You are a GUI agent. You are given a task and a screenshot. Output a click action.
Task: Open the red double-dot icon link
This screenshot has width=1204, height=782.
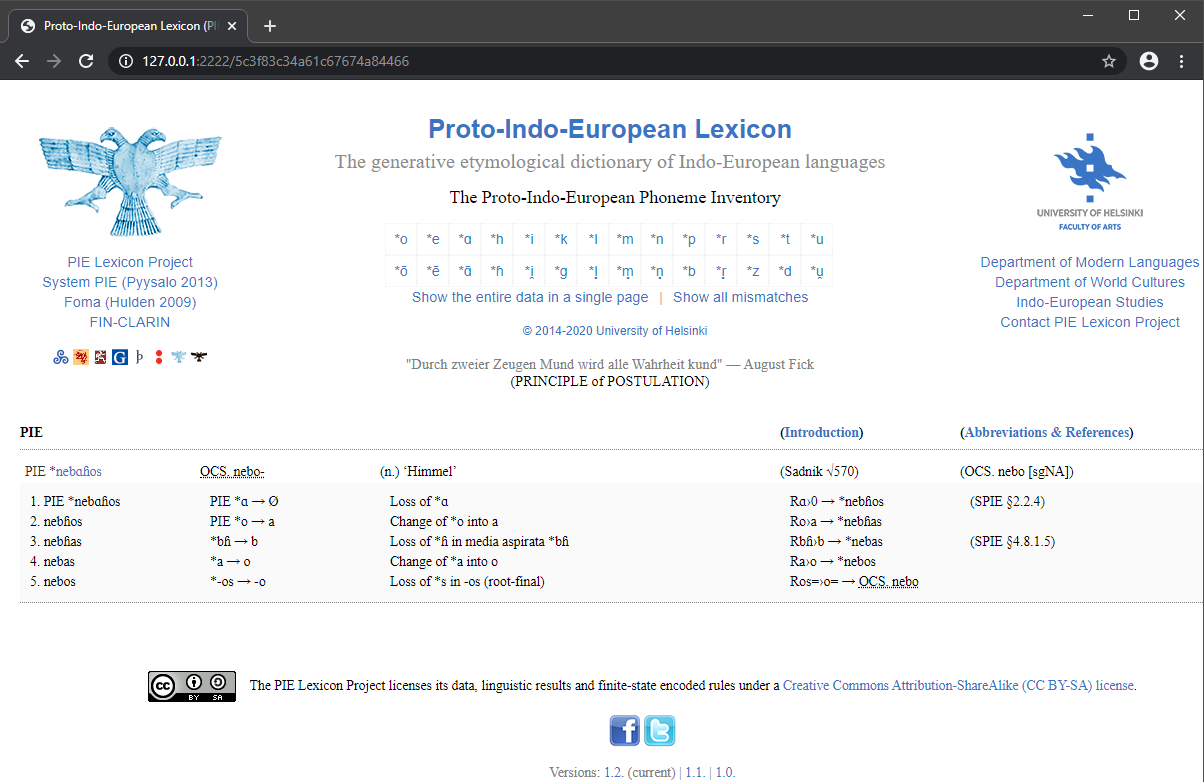click(x=158, y=357)
